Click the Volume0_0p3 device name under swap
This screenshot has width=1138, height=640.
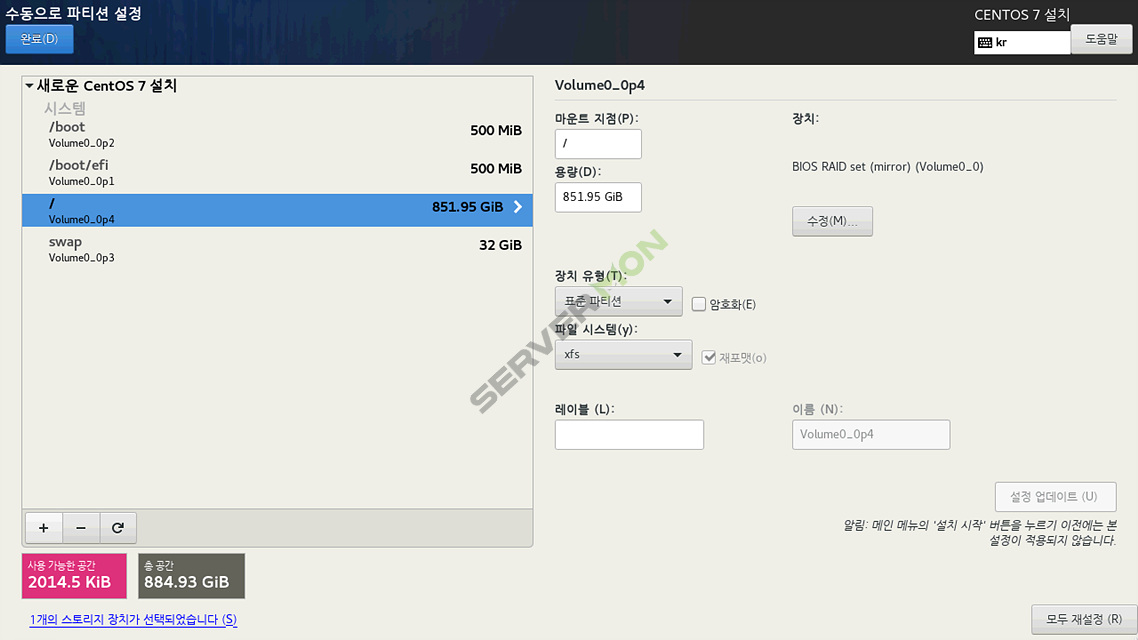pyautogui.click(x=81, y=258)
